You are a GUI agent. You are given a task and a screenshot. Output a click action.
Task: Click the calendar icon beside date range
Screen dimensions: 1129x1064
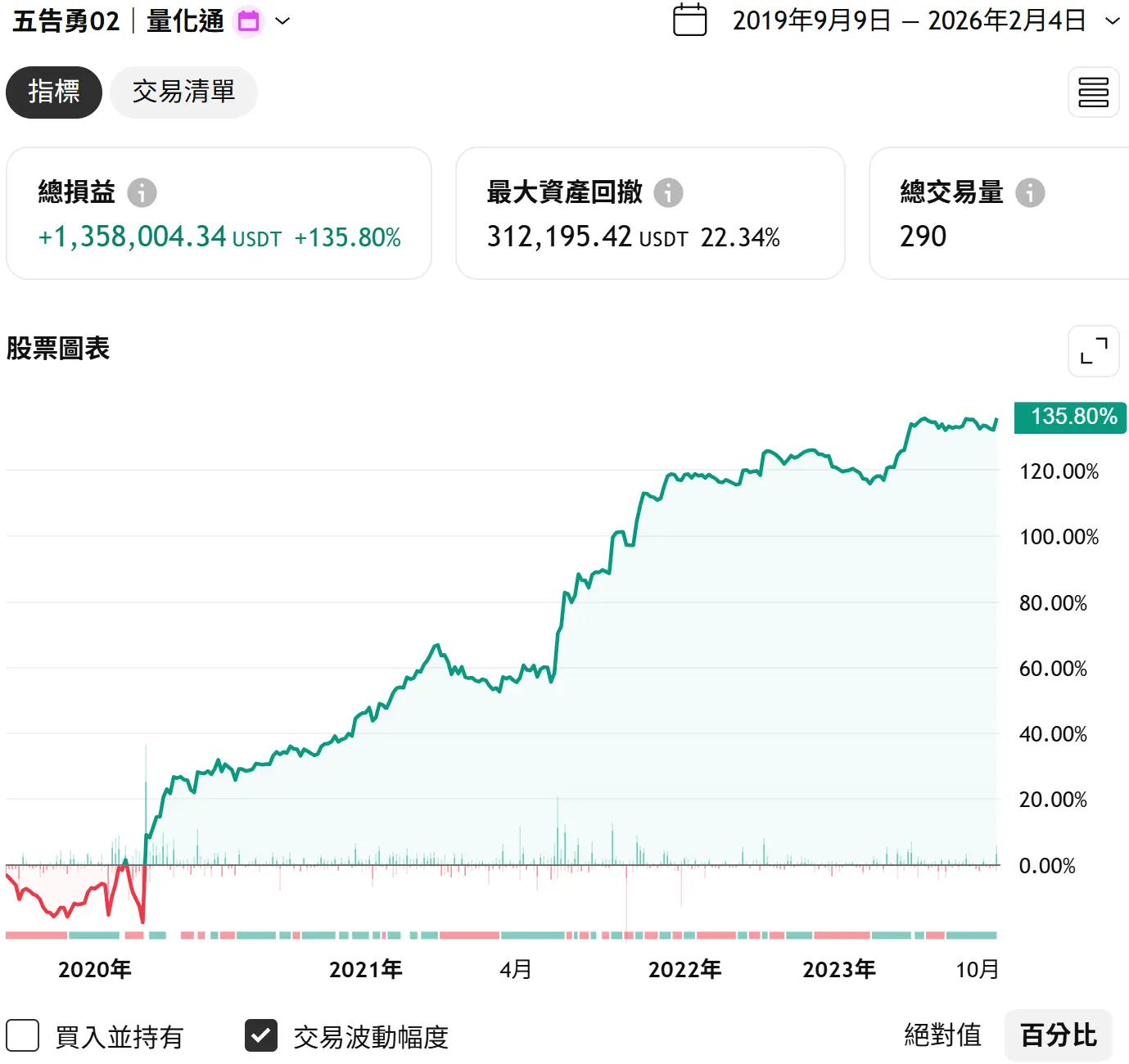coord(689,20)
